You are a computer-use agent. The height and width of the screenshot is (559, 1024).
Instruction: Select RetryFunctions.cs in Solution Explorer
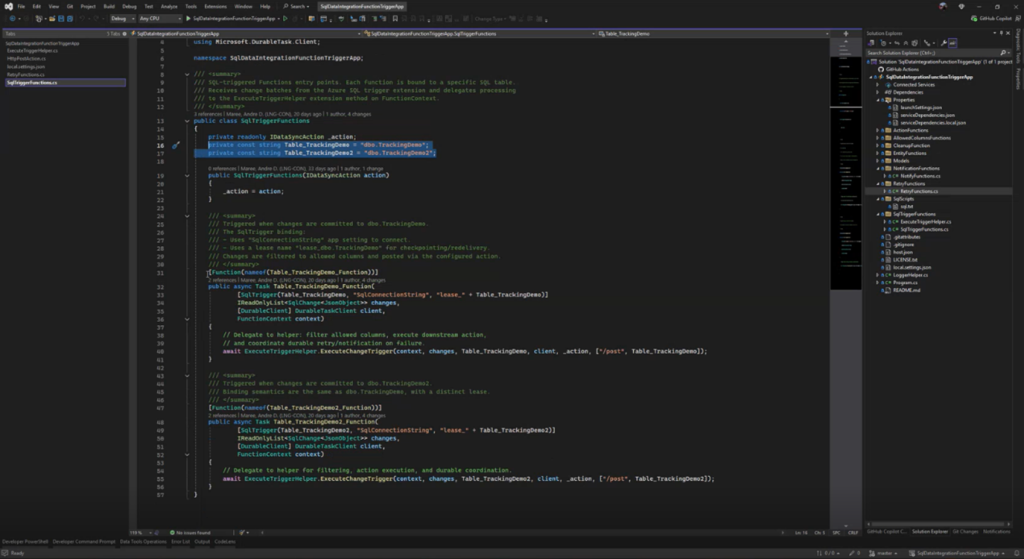coord(919,191)
